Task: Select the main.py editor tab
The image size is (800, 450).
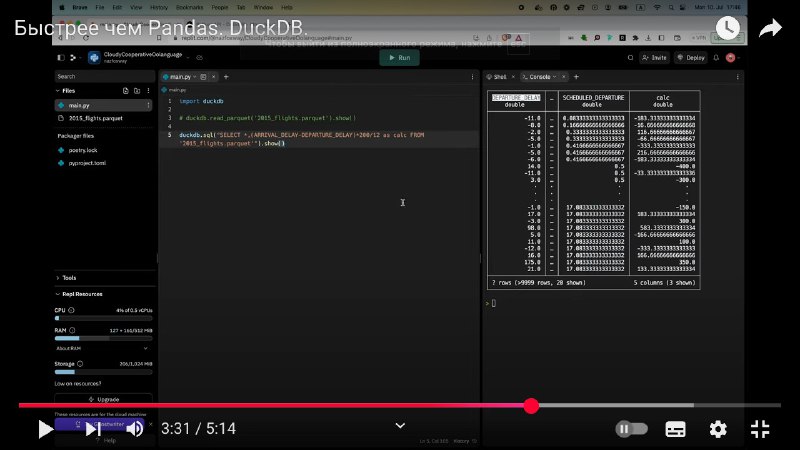Action: pyautogui.click(x=180, y=77)
